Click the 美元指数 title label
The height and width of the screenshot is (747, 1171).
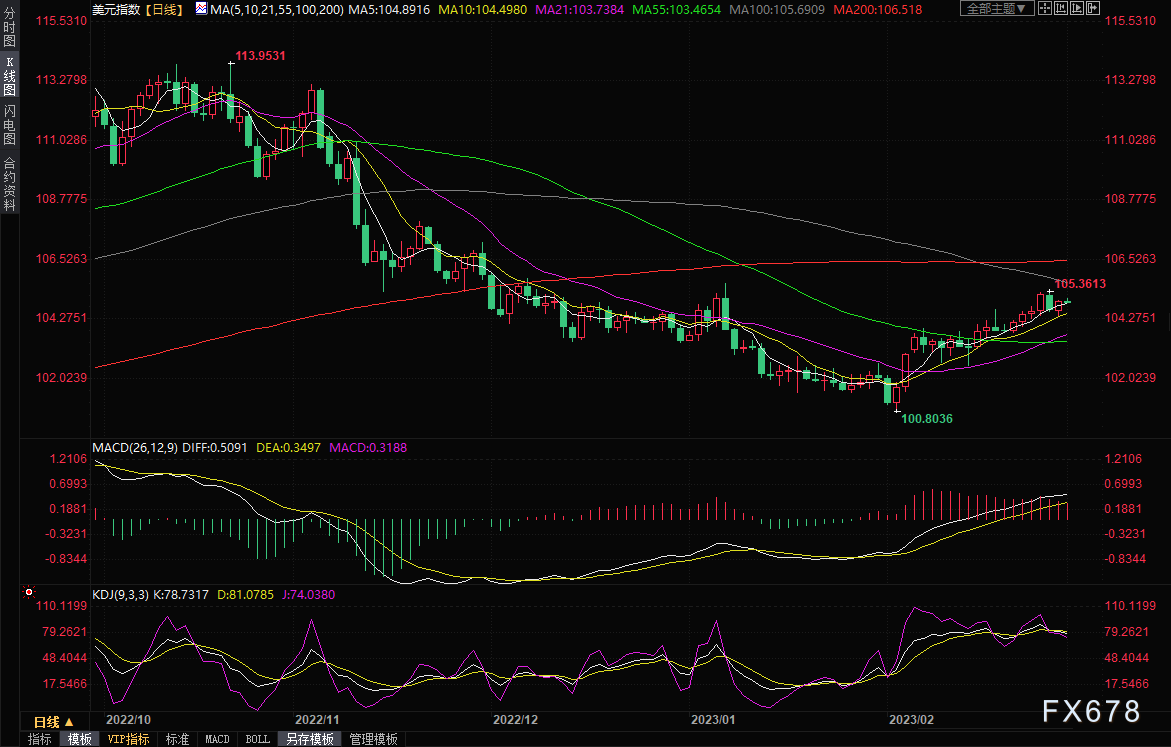pos(117,10)
